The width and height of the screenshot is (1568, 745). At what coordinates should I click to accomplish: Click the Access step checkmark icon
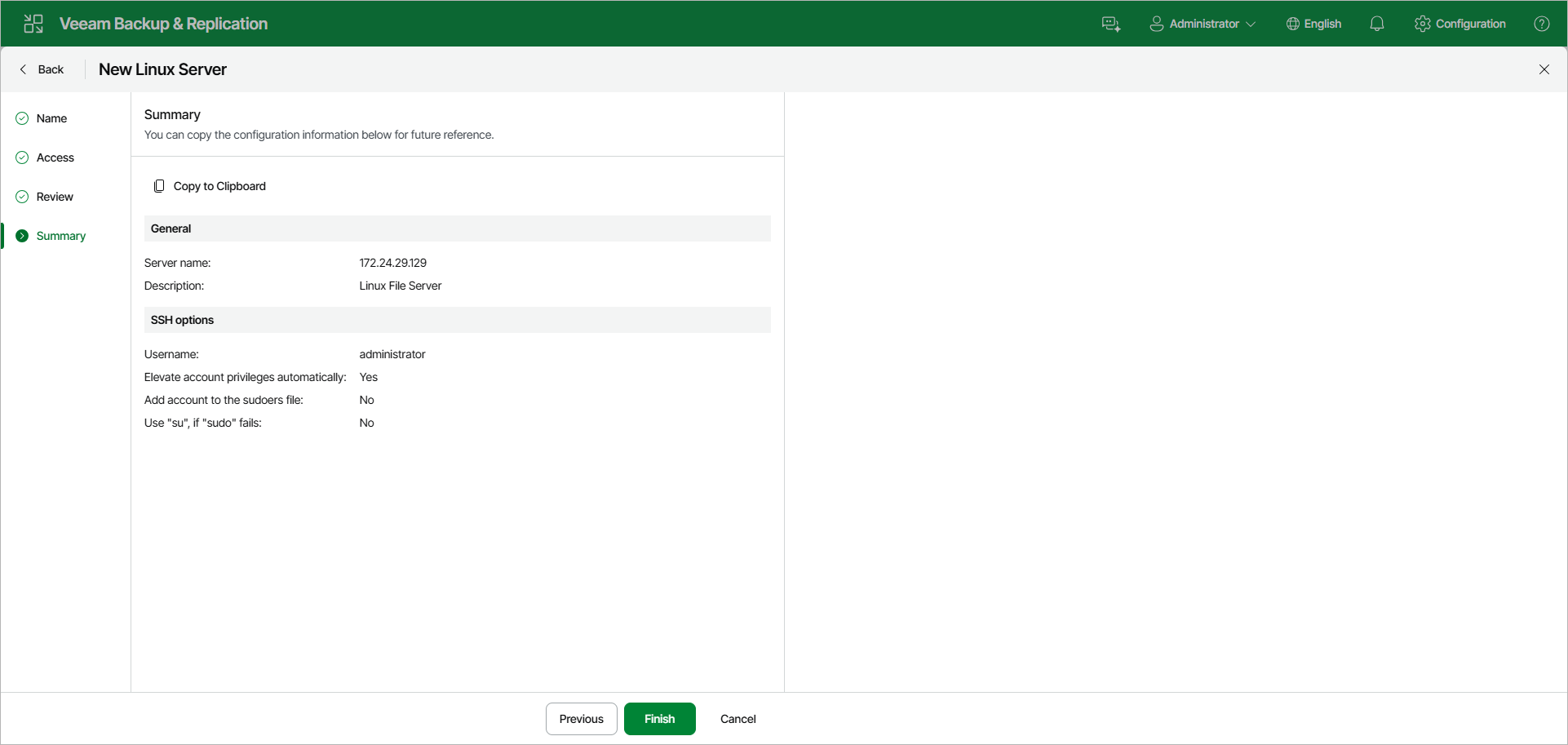click(22, 157)
